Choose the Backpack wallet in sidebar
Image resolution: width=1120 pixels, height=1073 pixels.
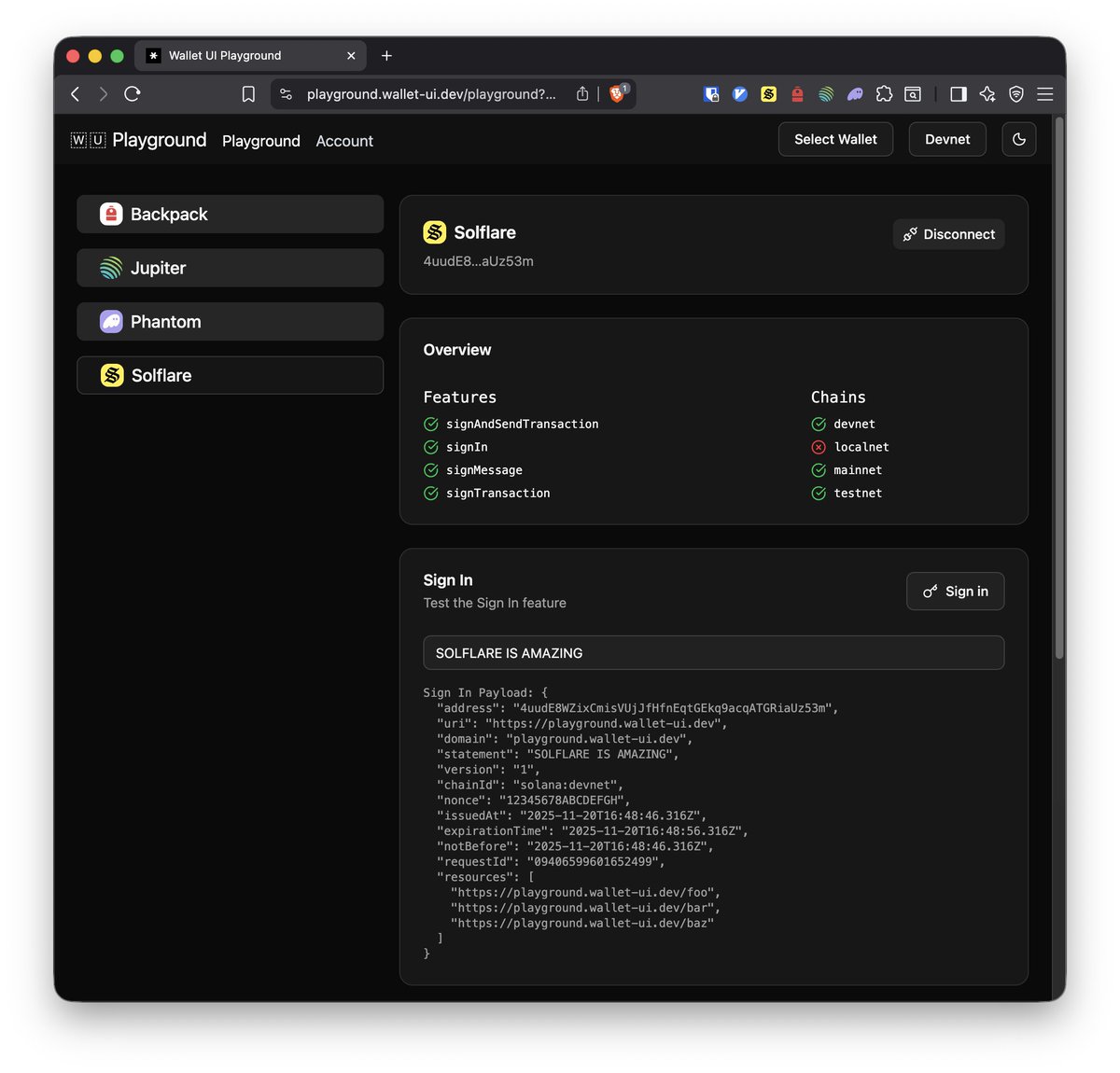coord(230,215)
